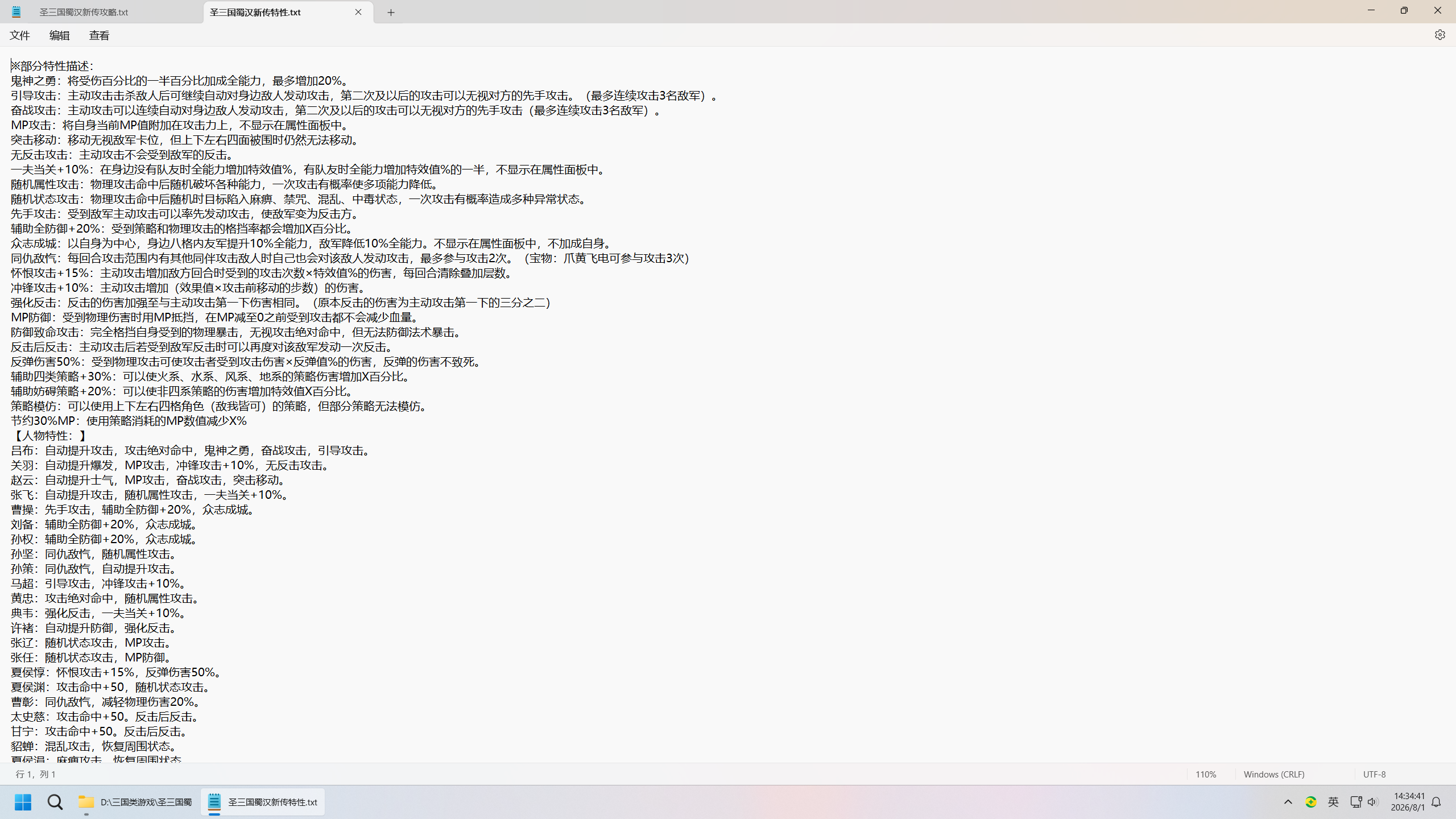Open the notification bell
Viewport: 1456px width, 819px height.
coord(1436,802)
